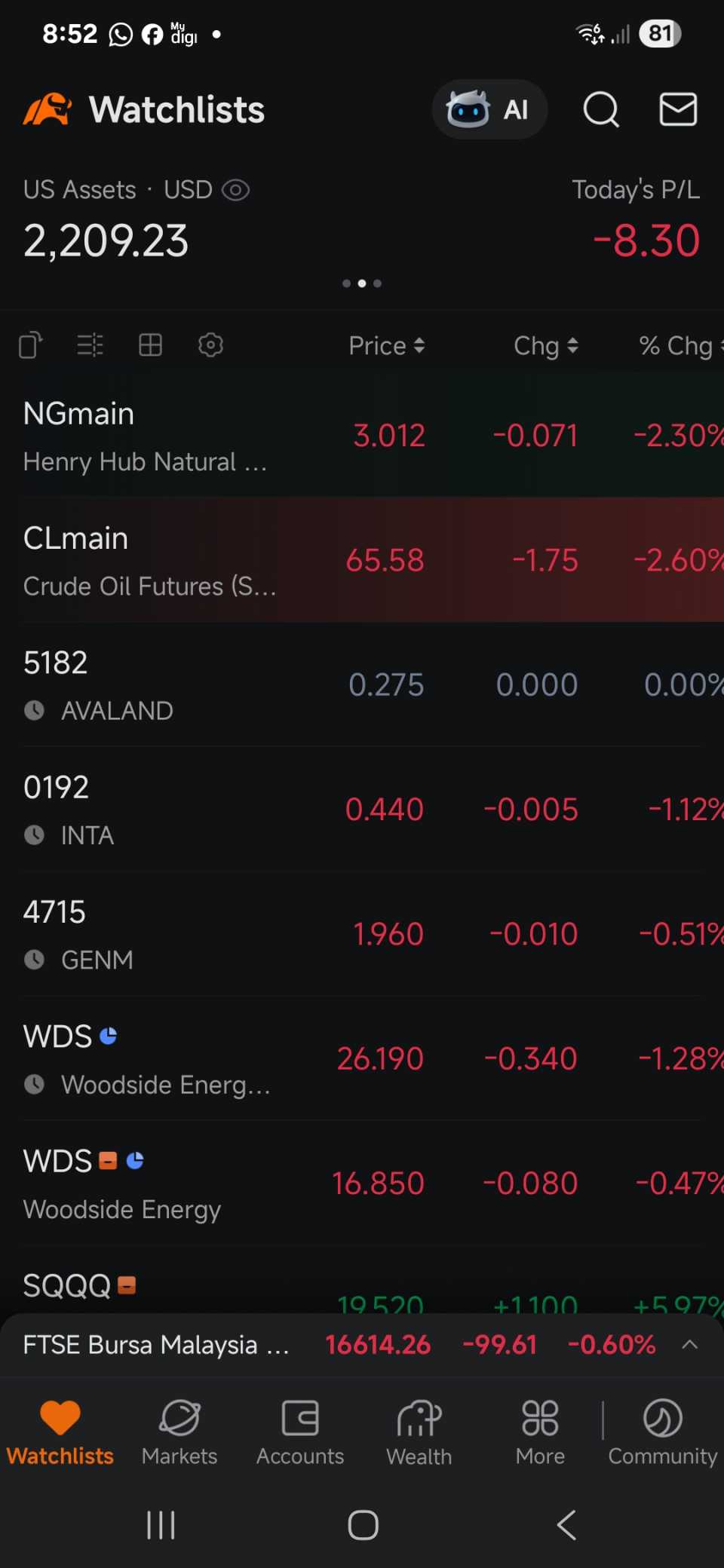
Task: Switch to grid layout view icon
Action: point(151,345)
